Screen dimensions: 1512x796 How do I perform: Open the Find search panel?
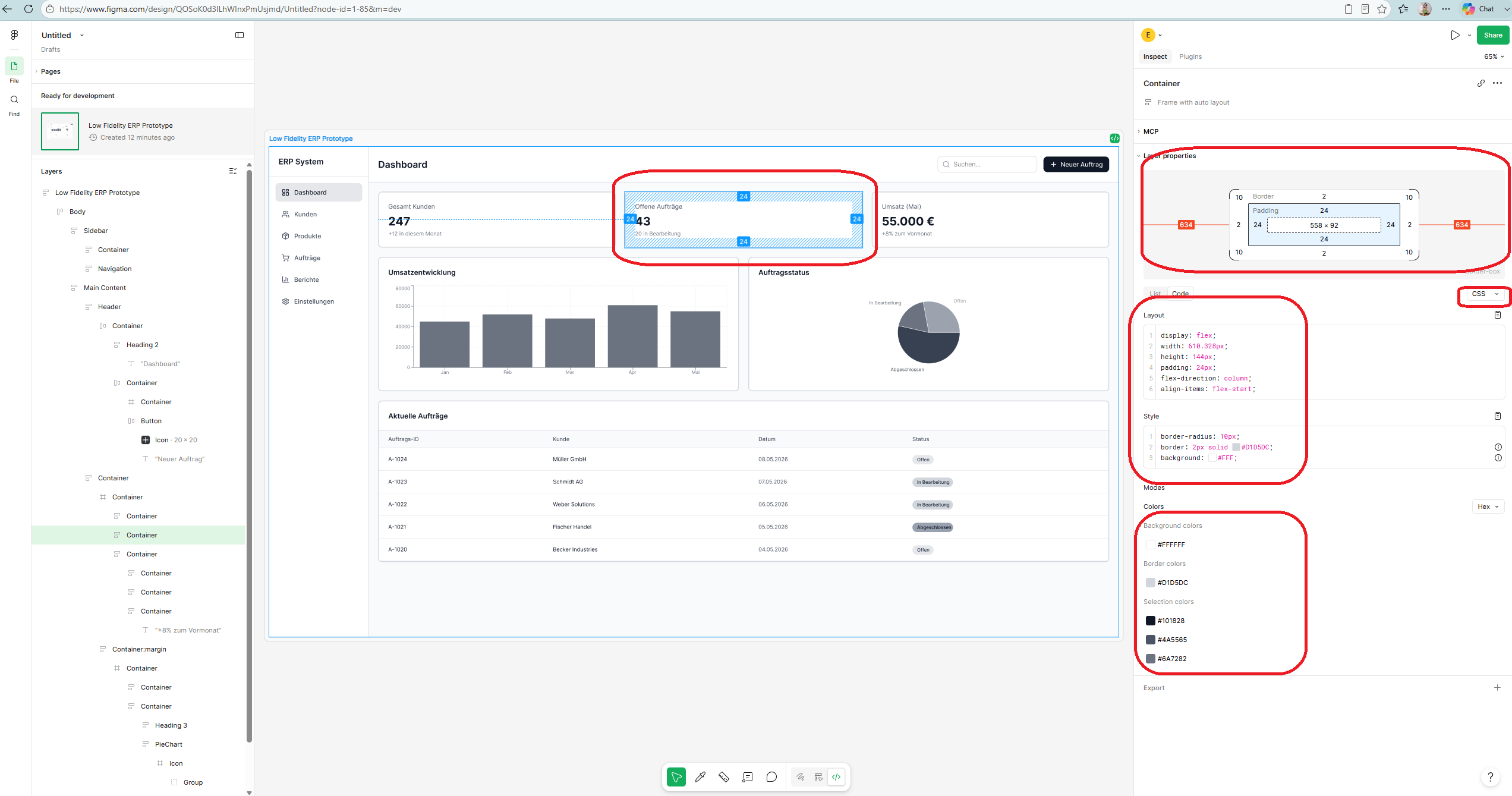[14, 105]
